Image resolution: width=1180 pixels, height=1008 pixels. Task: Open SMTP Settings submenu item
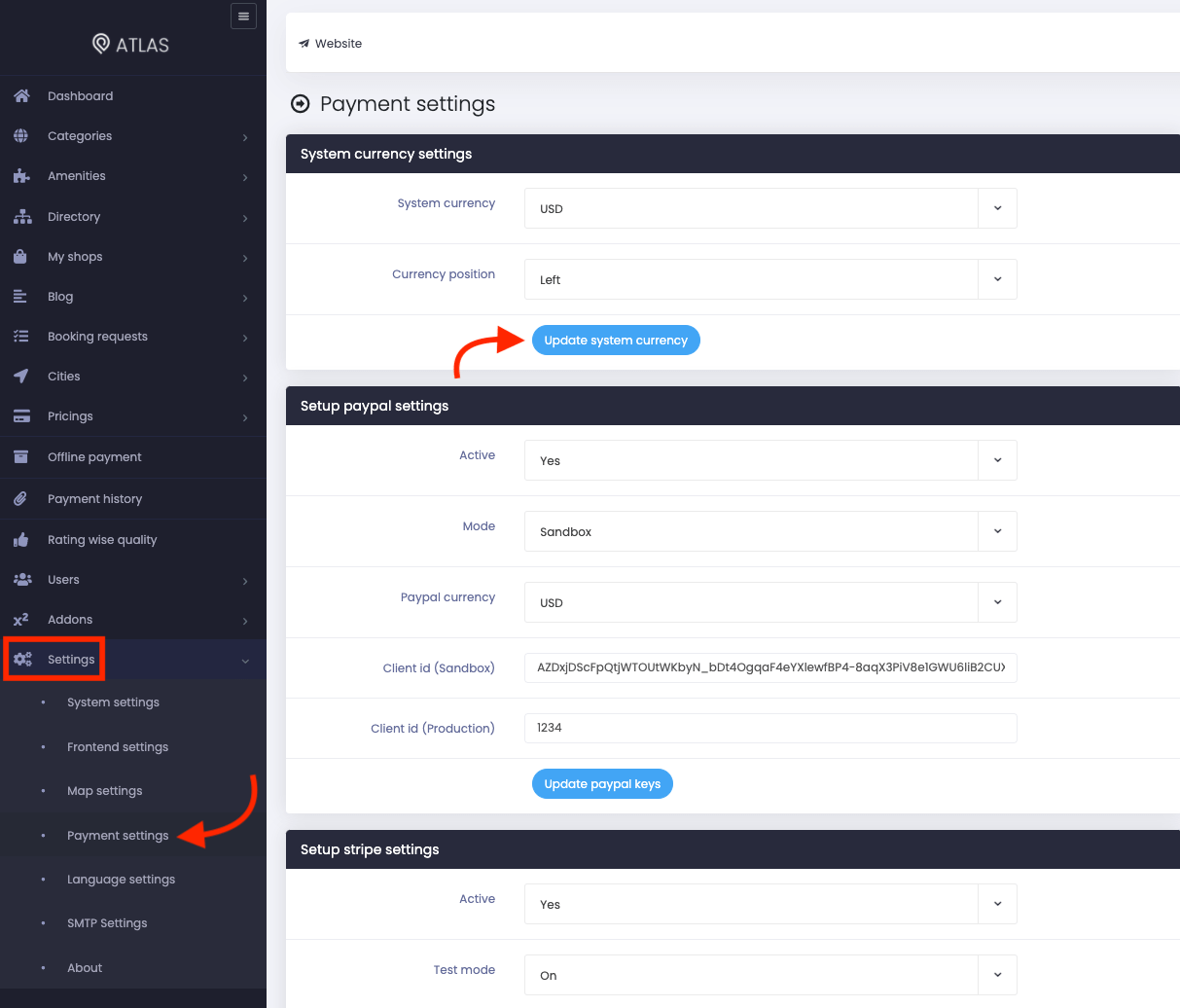click(x=107, y=923)
